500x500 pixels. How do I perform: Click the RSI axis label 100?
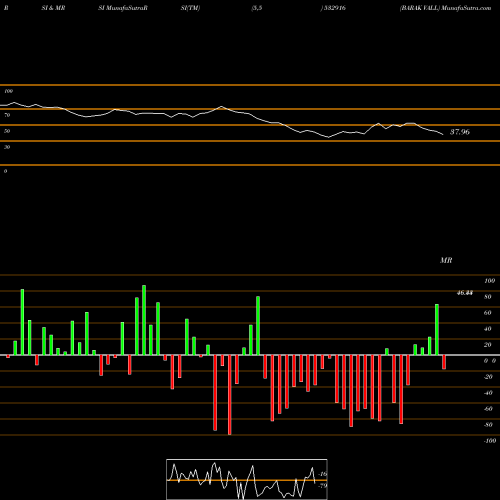(9, 91)
